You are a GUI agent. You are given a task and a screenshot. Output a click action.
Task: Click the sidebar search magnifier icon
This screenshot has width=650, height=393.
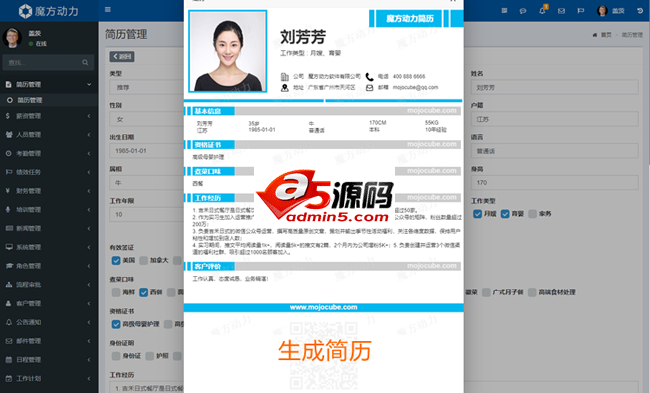click(85, 63)
